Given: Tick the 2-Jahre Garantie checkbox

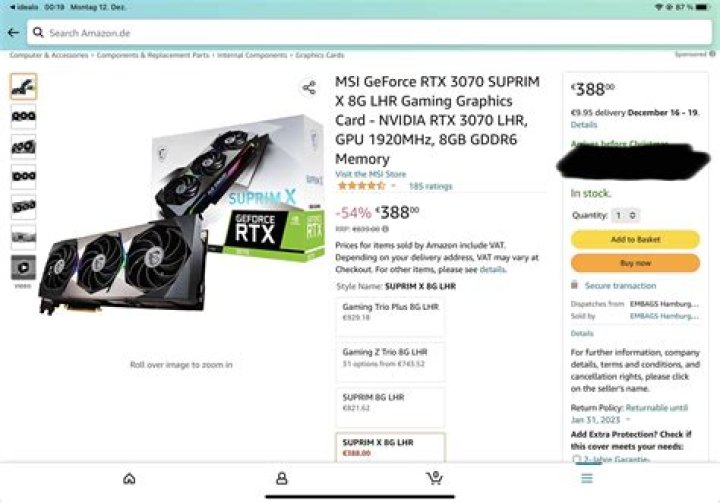Looking at the screenshot, I should tap(577, 459).
